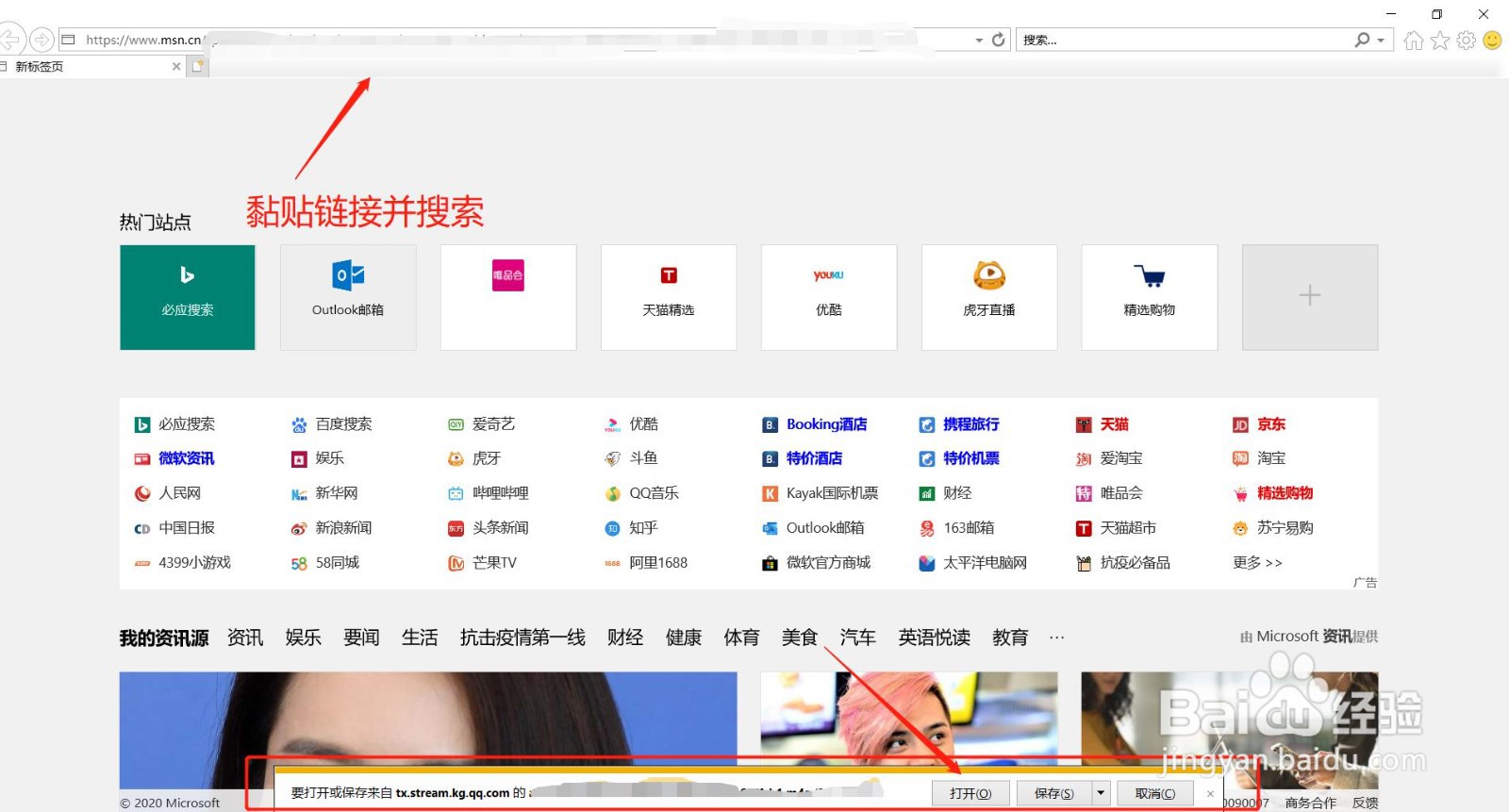Click the 携程旅行 link
This screenshot has width=1509, height=812.
(x=971, y=424)
